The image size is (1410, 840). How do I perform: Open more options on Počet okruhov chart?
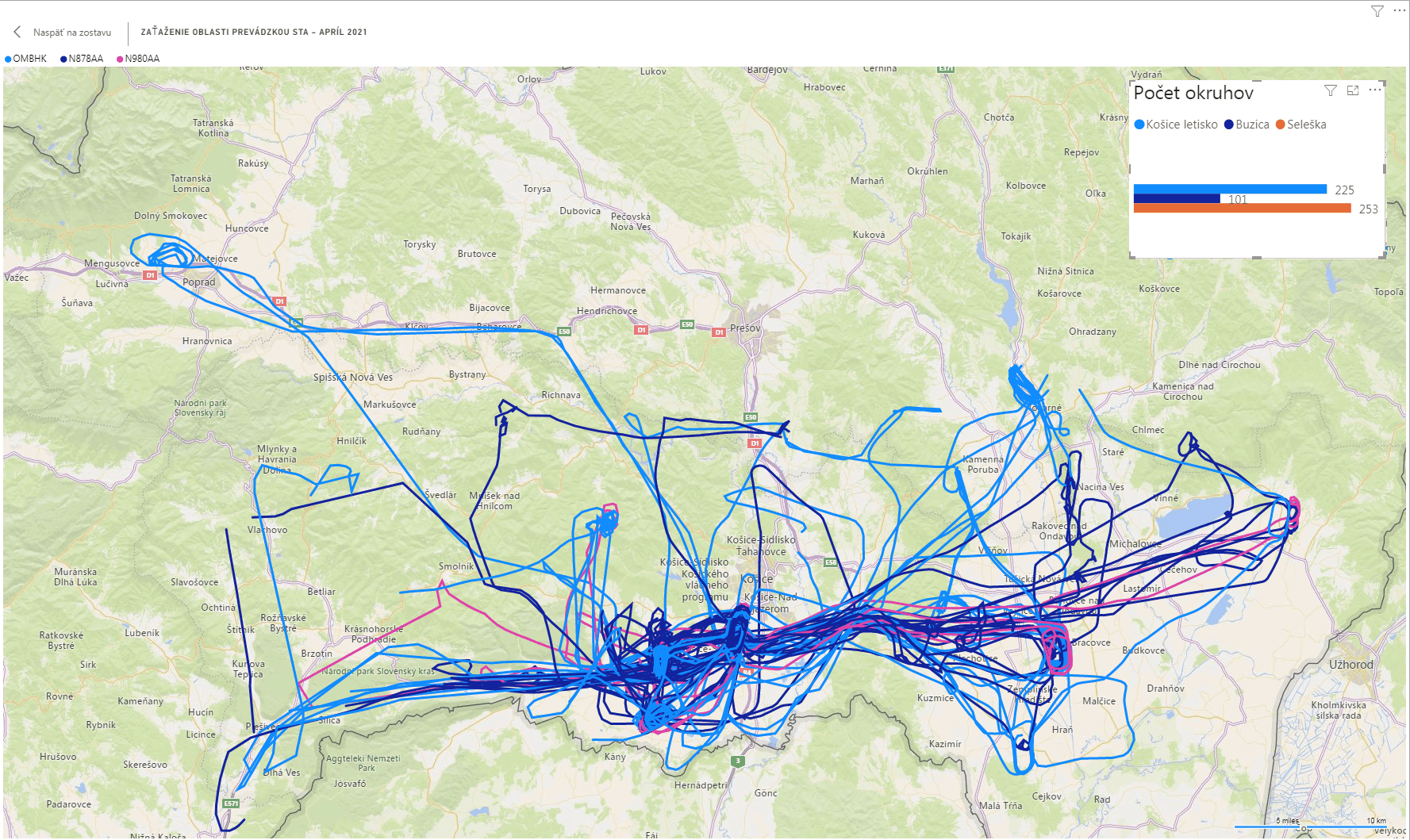[1375, 90]
